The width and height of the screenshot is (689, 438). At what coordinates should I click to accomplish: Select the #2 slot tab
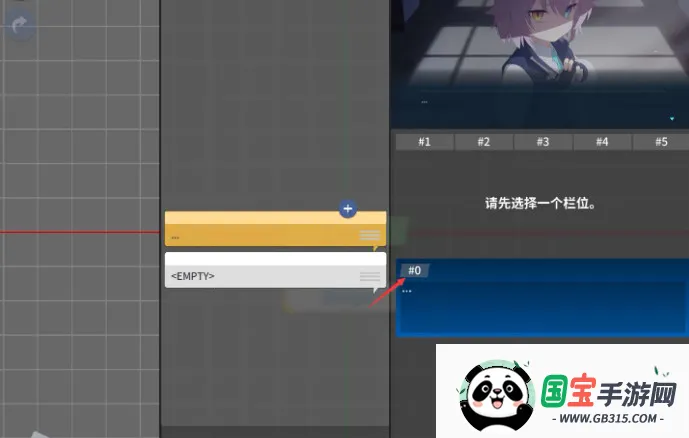point(483,142)
